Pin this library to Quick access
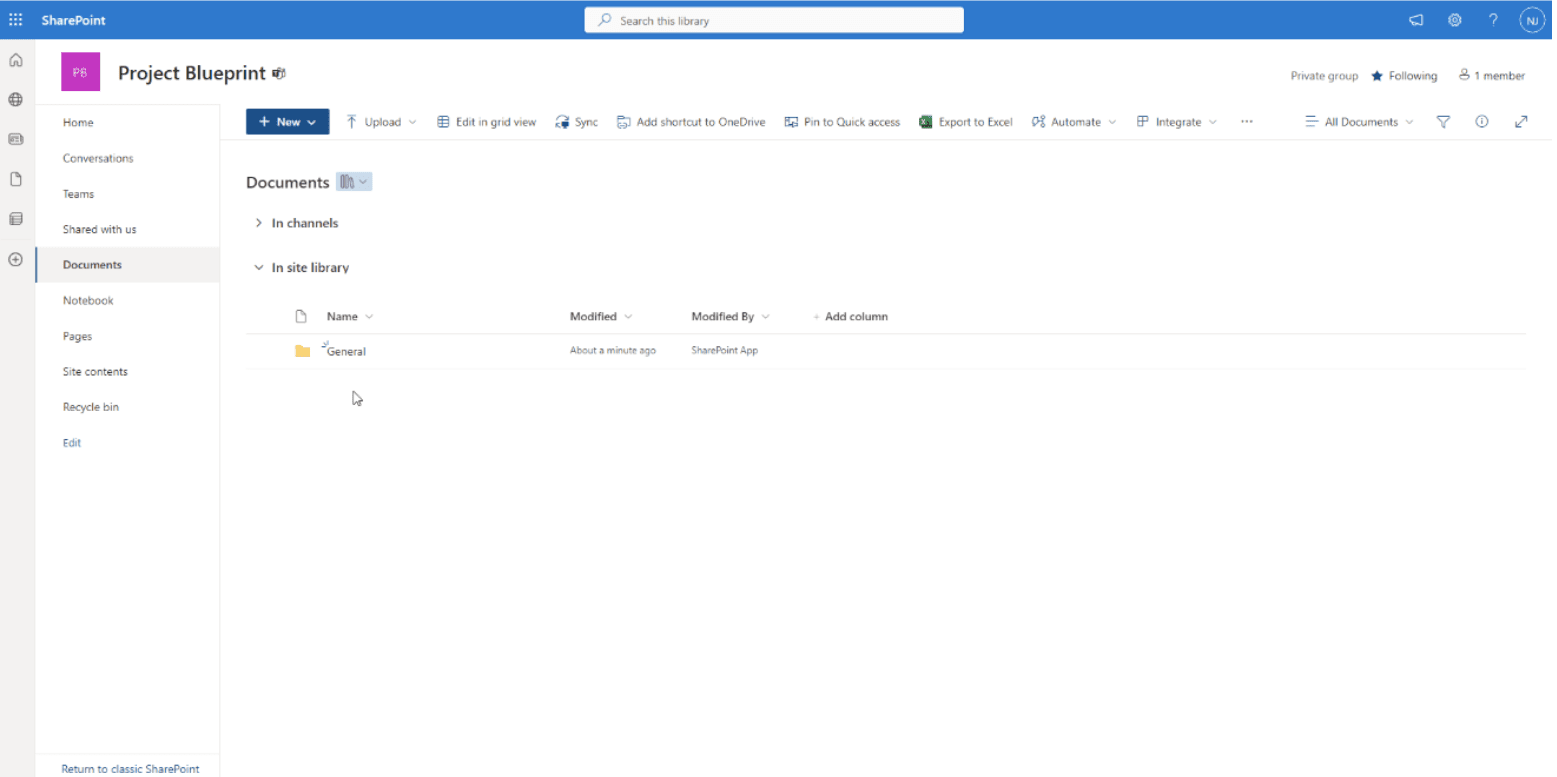The width and height of the screenshot is (1557, 777). pos(842,121)
